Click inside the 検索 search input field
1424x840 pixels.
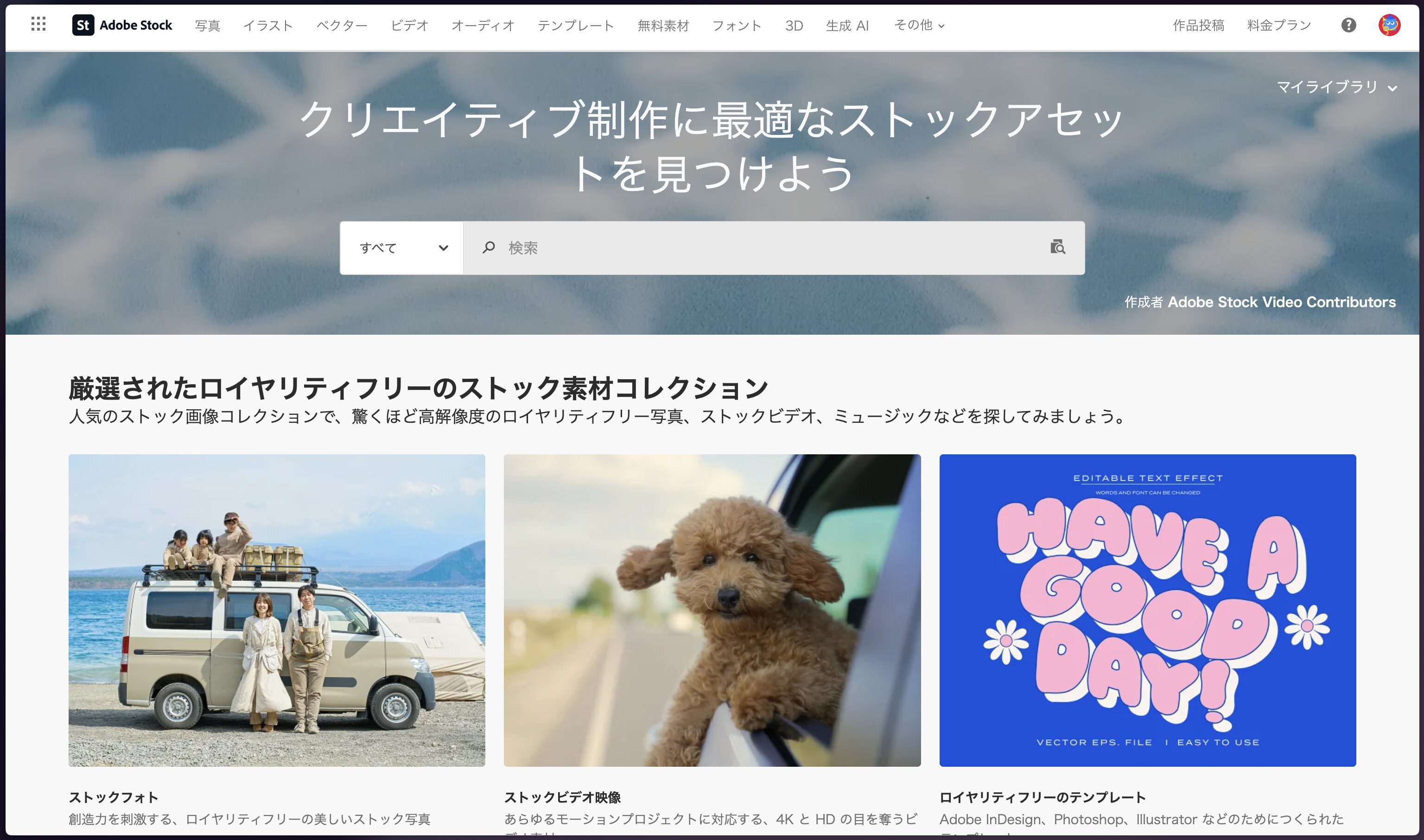736,248
